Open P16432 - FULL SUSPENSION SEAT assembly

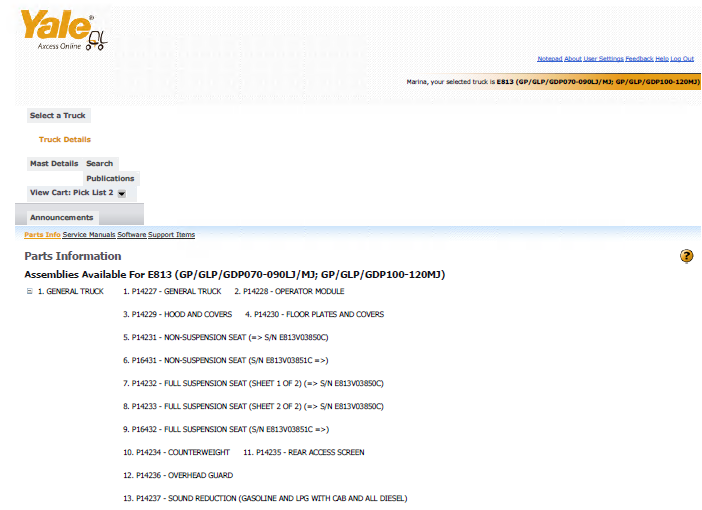click(x=226, y=429)
